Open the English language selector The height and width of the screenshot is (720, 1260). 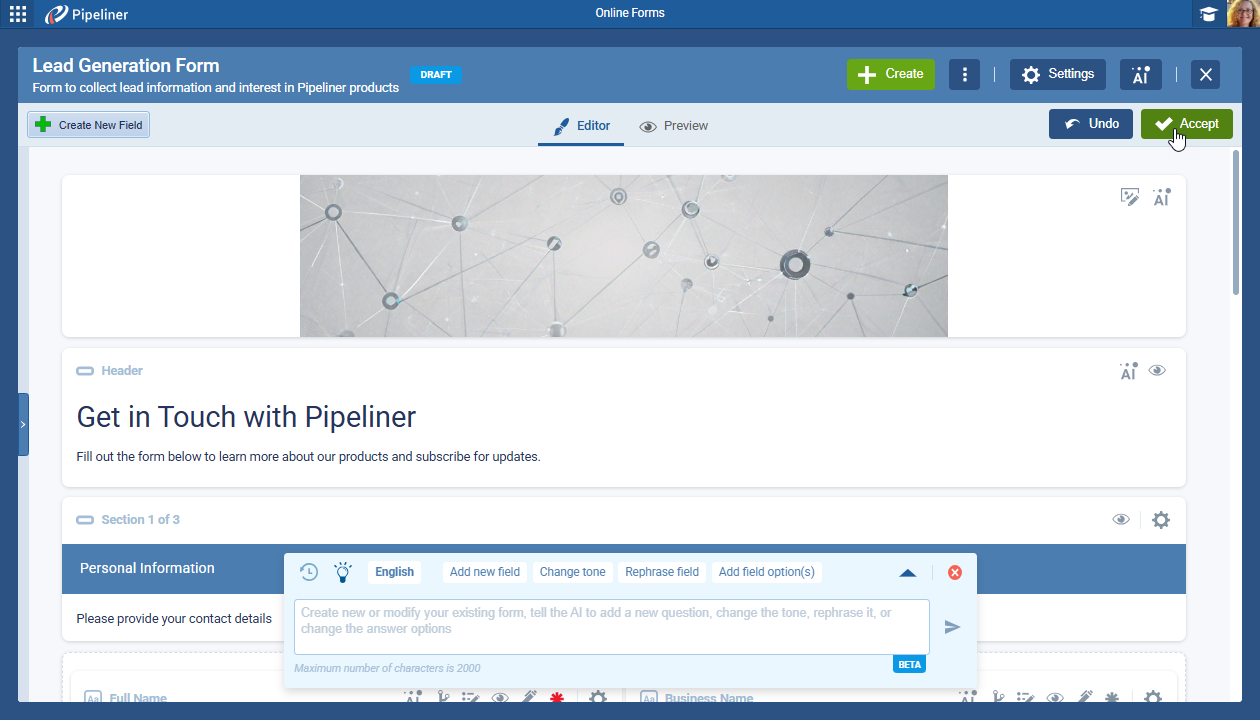(394, 572)
